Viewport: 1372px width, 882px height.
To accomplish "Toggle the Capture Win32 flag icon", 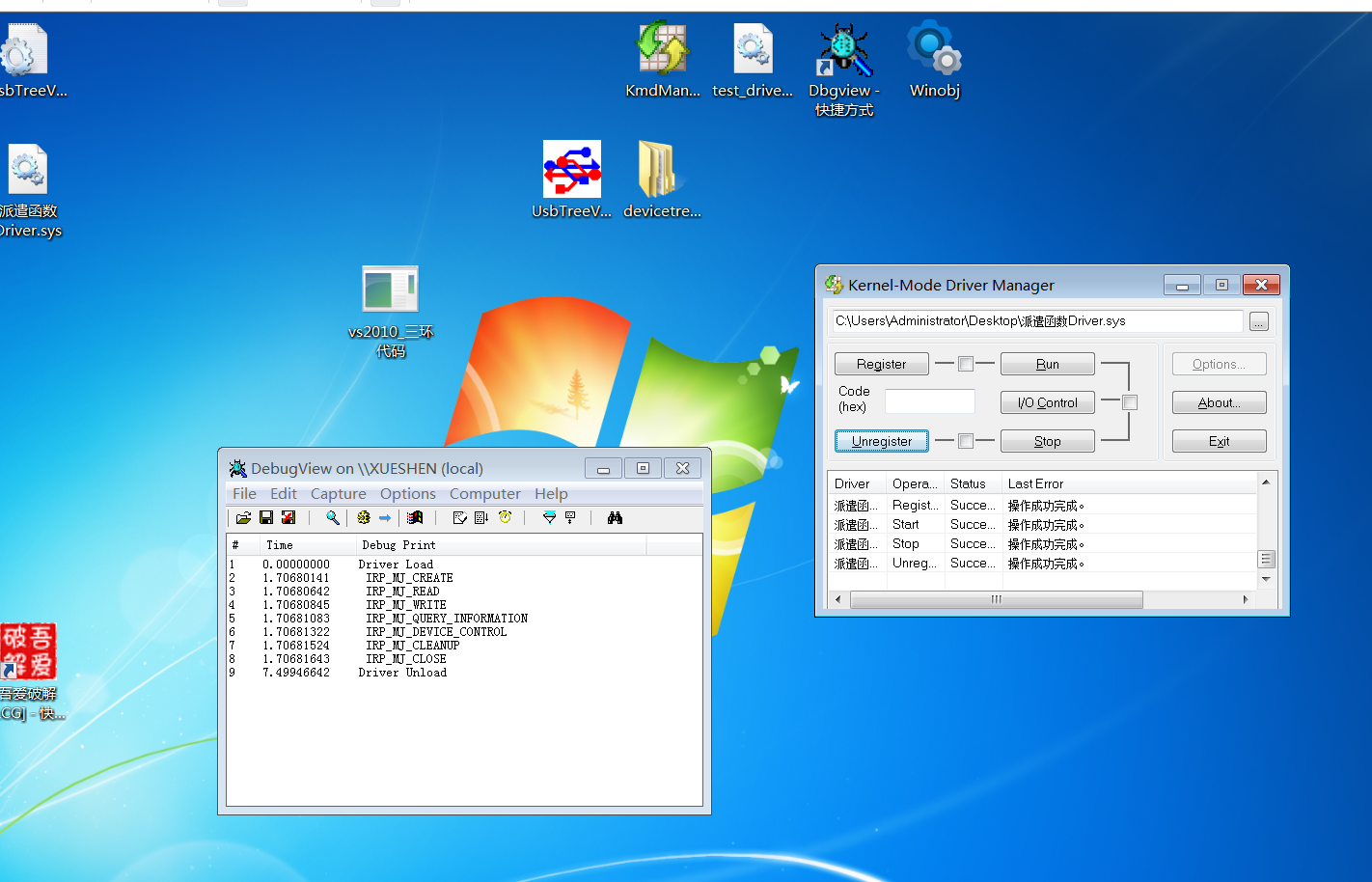I will (415, 518).
